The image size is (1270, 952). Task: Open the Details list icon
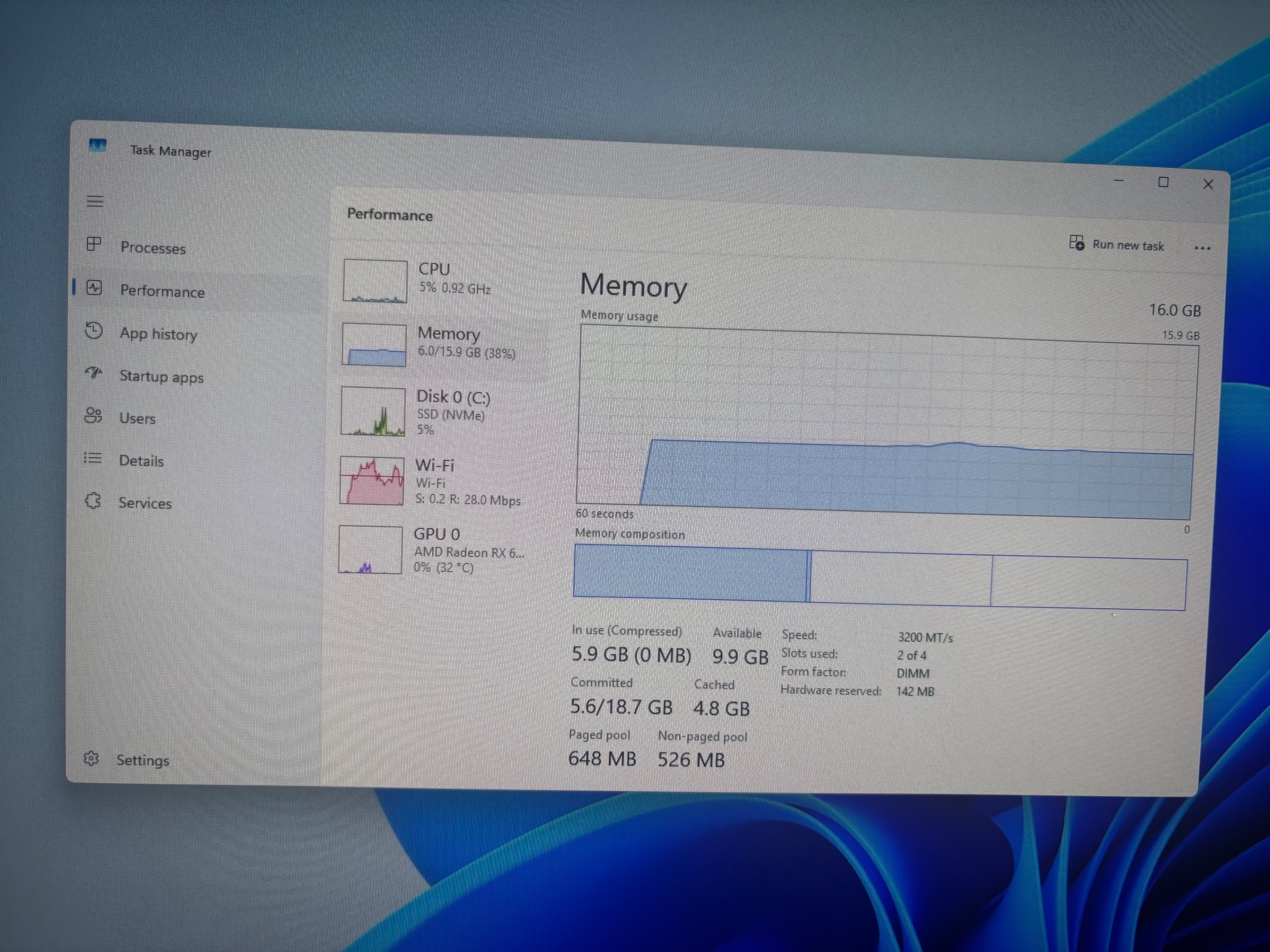tap(92, 458)
